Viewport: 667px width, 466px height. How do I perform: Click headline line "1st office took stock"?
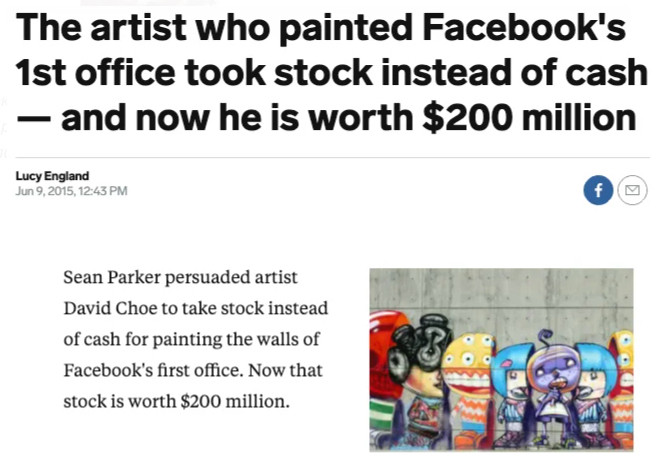[x=170, y=72]
